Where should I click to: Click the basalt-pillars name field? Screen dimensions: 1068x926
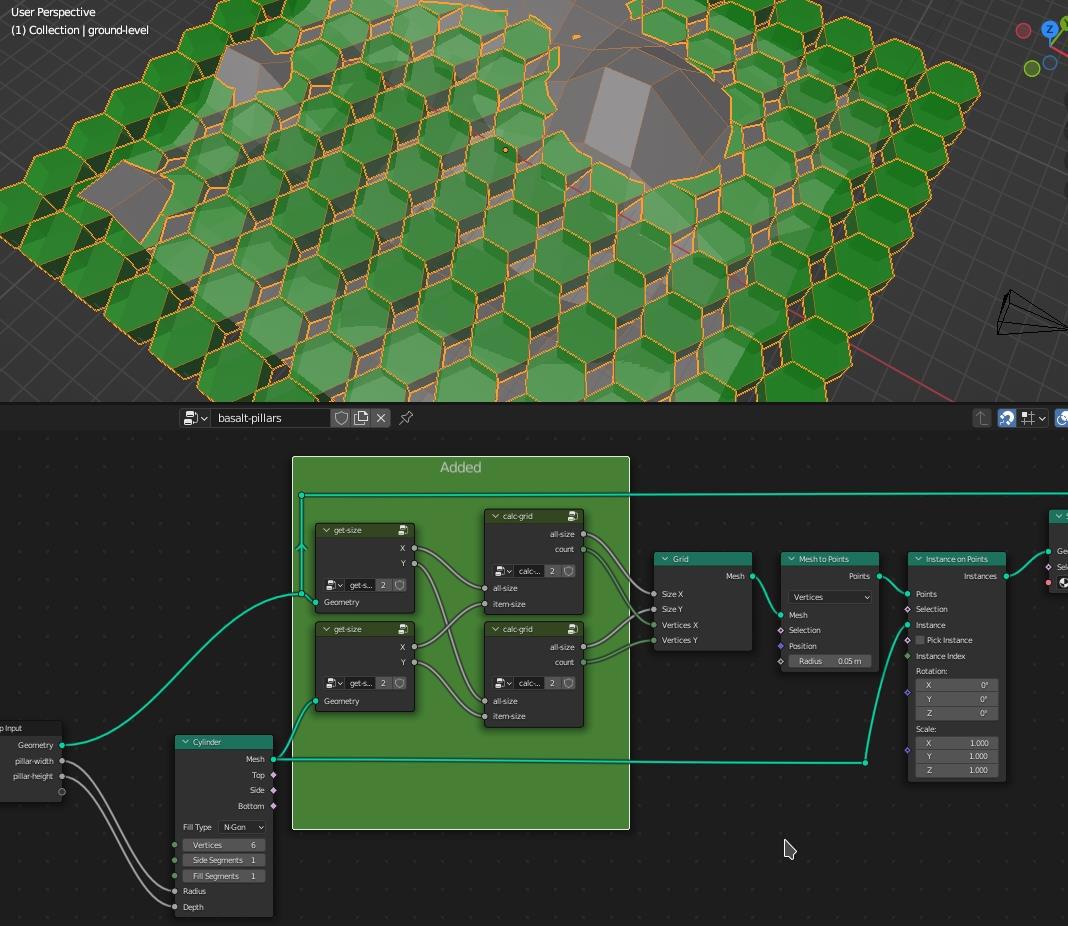pos(268,418)
